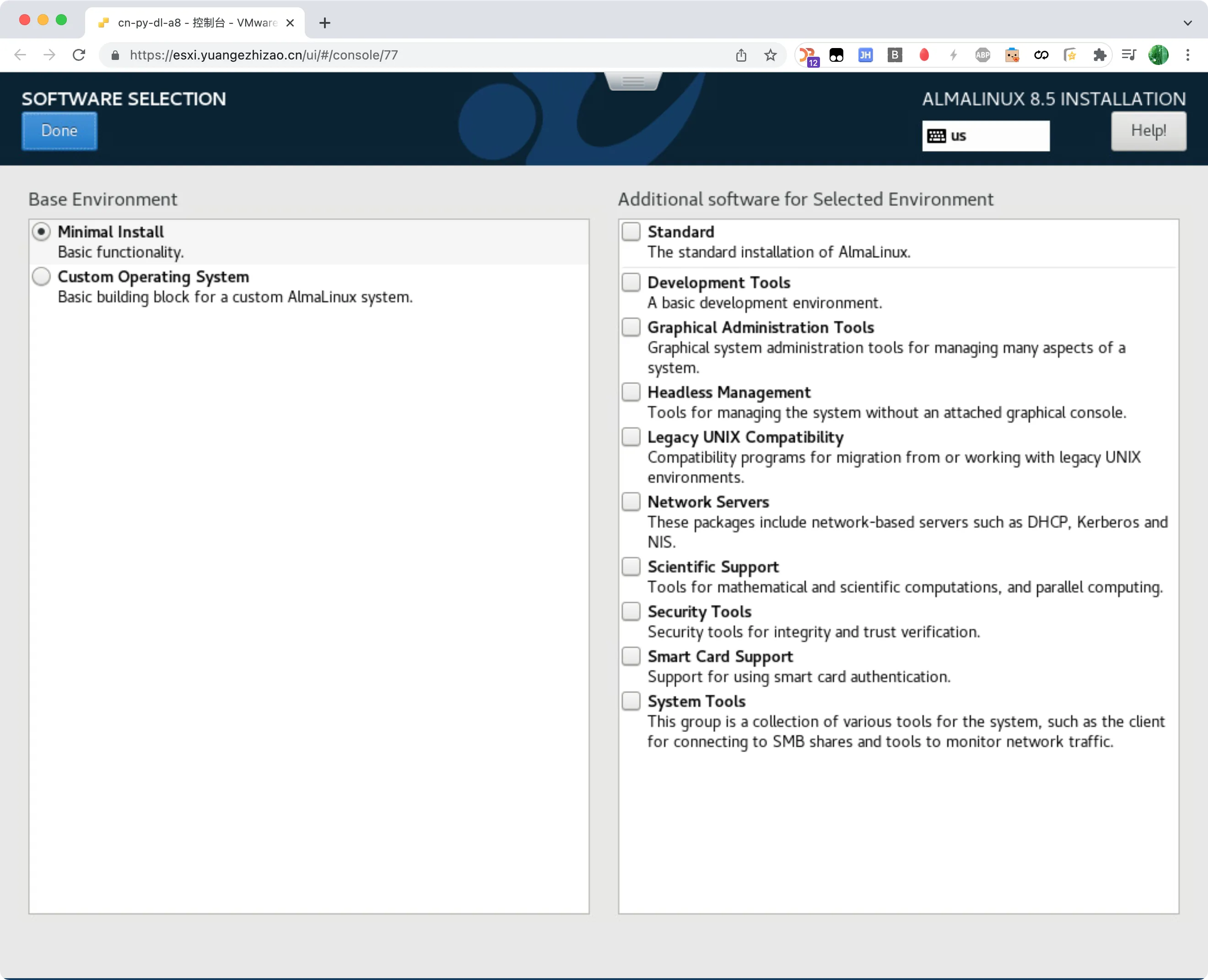Viewport: 1208px width, 980px height.
Task: Enable Headless Management checkbox
Action: pos(631,392)
